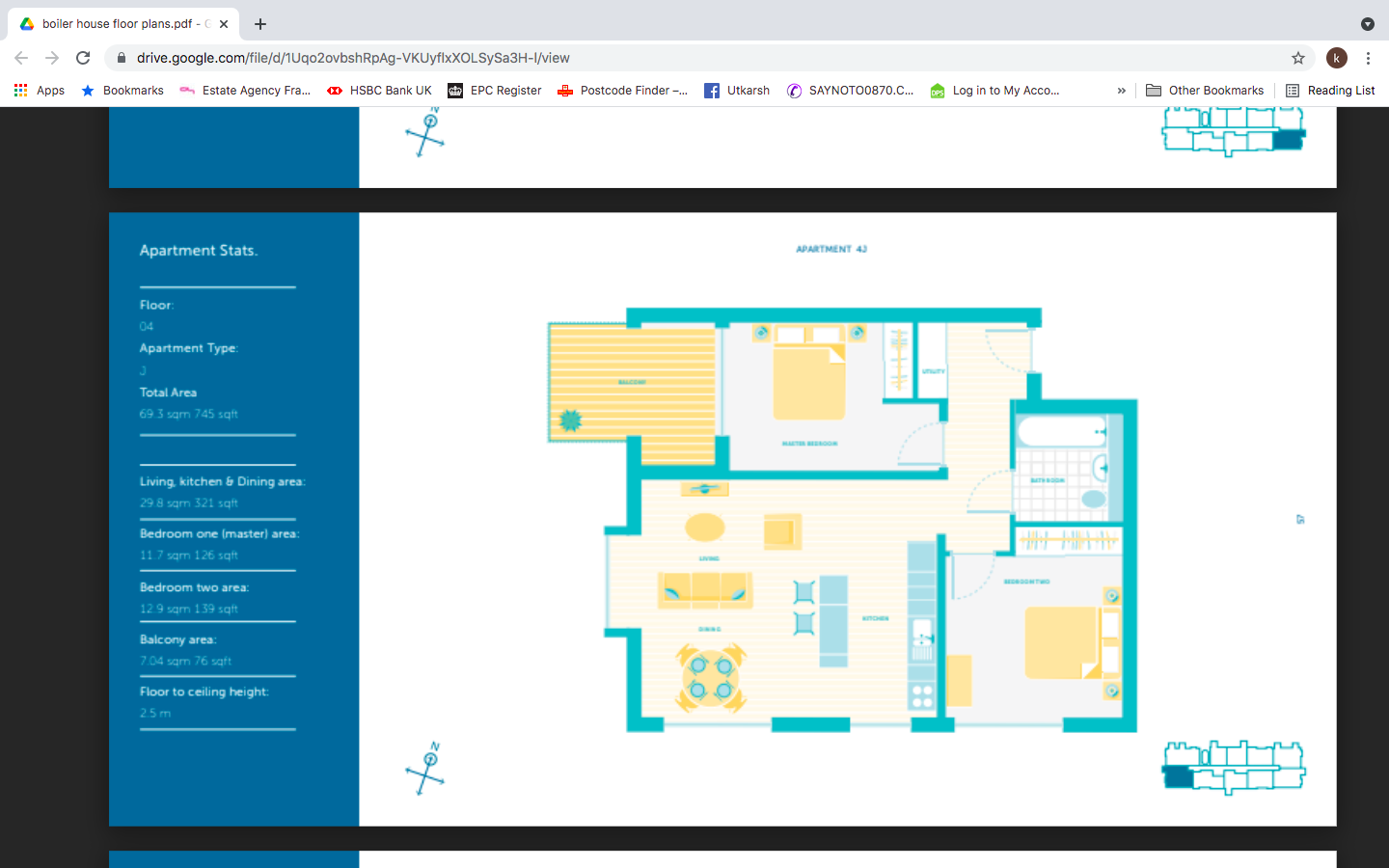Open the Utkarsh Facebook bookmark
This screenshot has height=868, width=1389.
(x=737, y=91)
